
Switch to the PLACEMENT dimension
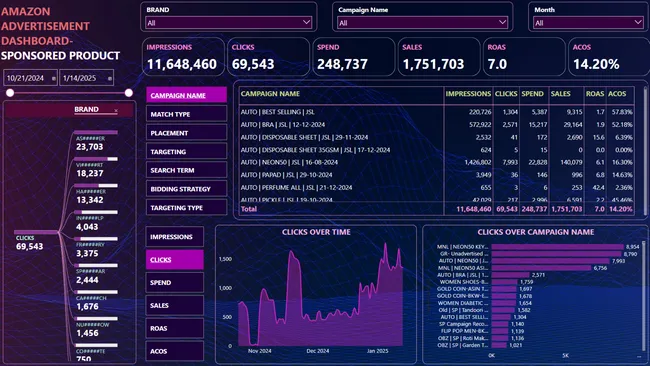click(187, 133)
